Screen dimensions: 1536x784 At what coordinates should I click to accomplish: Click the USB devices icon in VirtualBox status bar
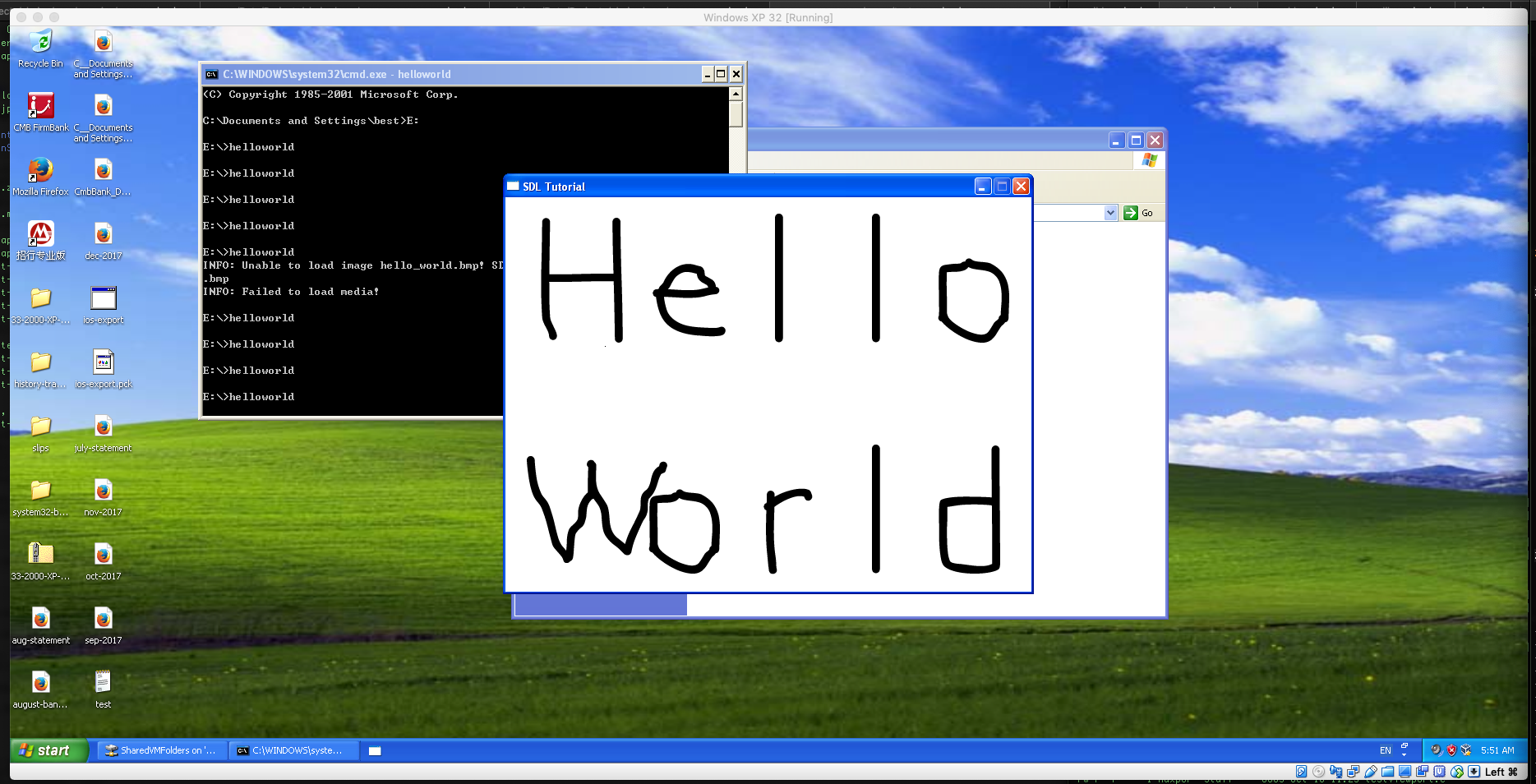click(x=1369, y=772)
